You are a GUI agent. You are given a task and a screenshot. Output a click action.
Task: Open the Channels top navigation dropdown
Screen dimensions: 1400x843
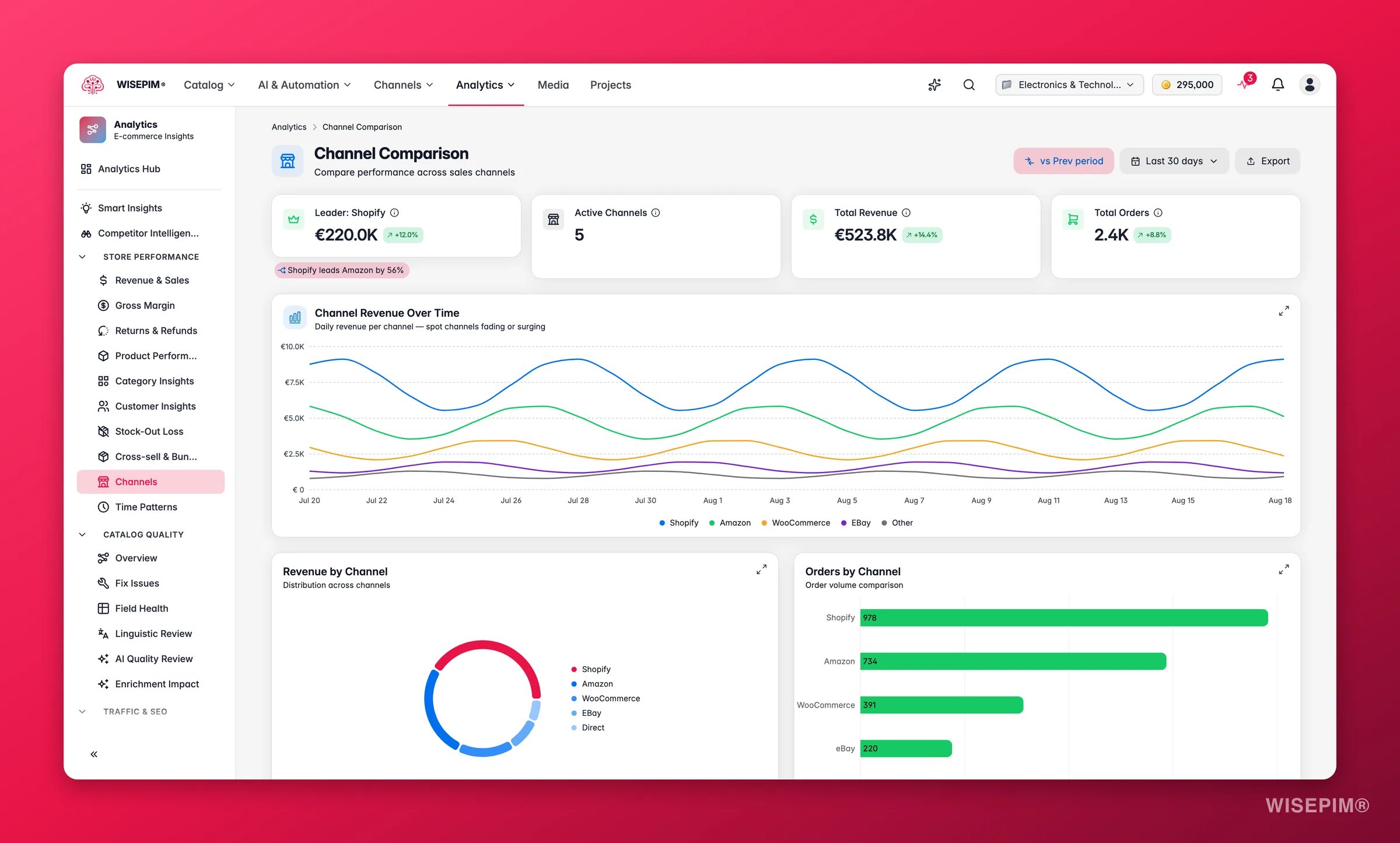pos(404,85)
